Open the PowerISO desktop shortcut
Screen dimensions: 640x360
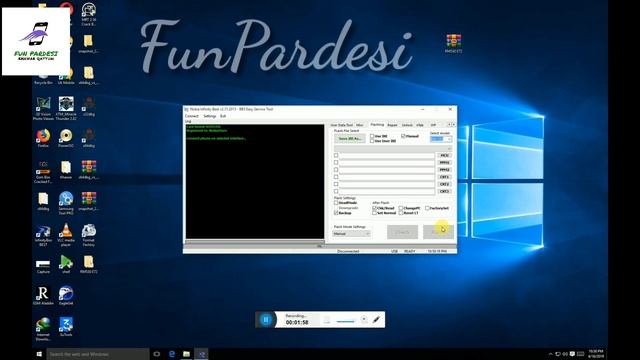[x=66, y=138]
